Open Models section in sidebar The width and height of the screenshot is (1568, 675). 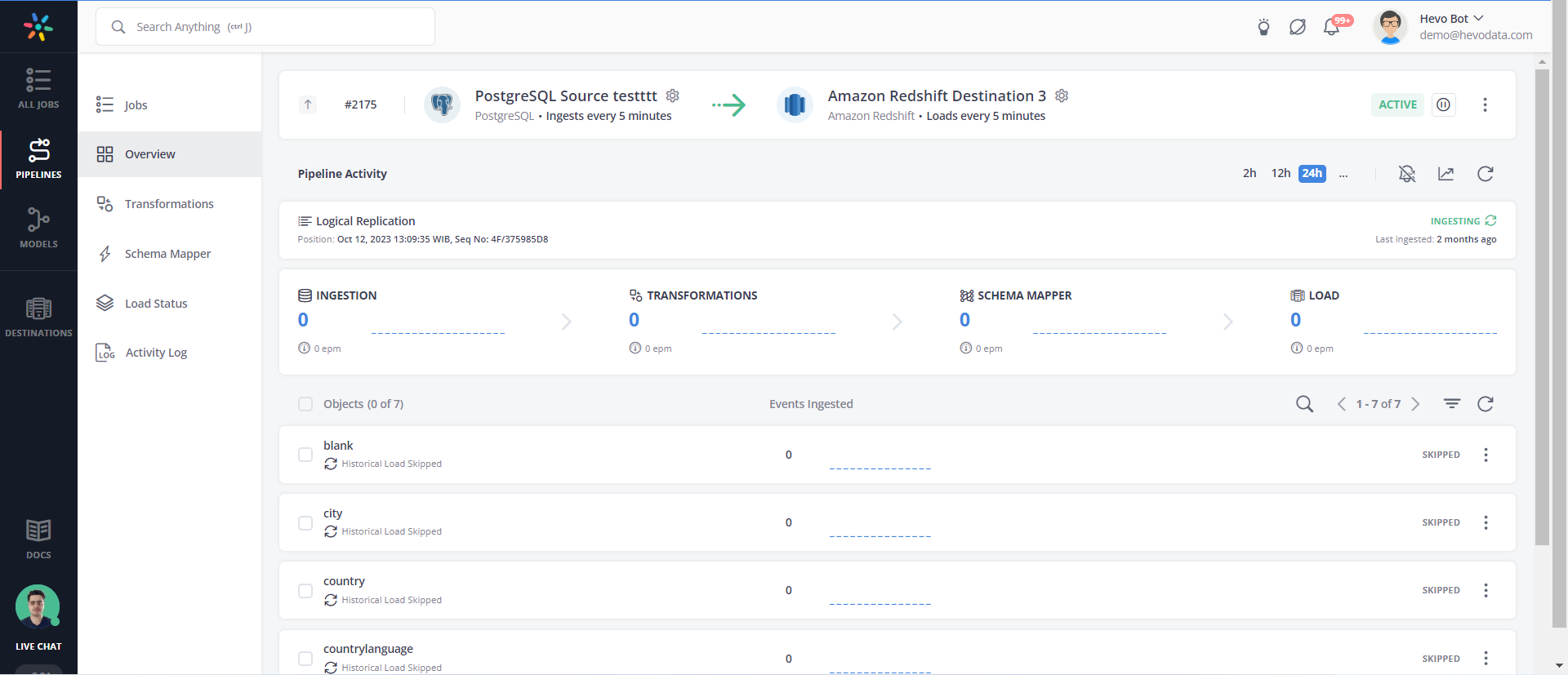(38, 227)
